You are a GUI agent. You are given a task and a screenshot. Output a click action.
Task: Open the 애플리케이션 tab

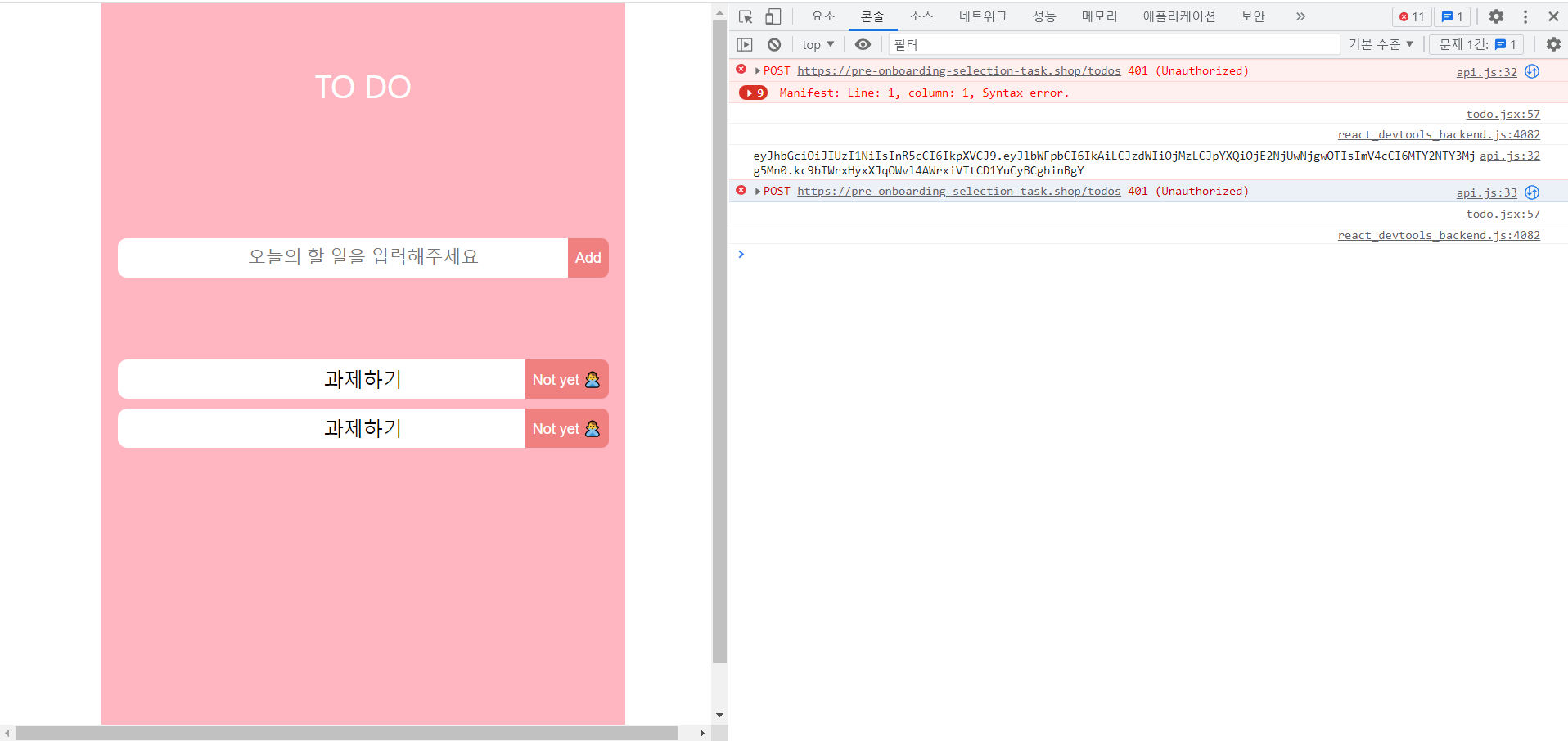coord(1179,16)
